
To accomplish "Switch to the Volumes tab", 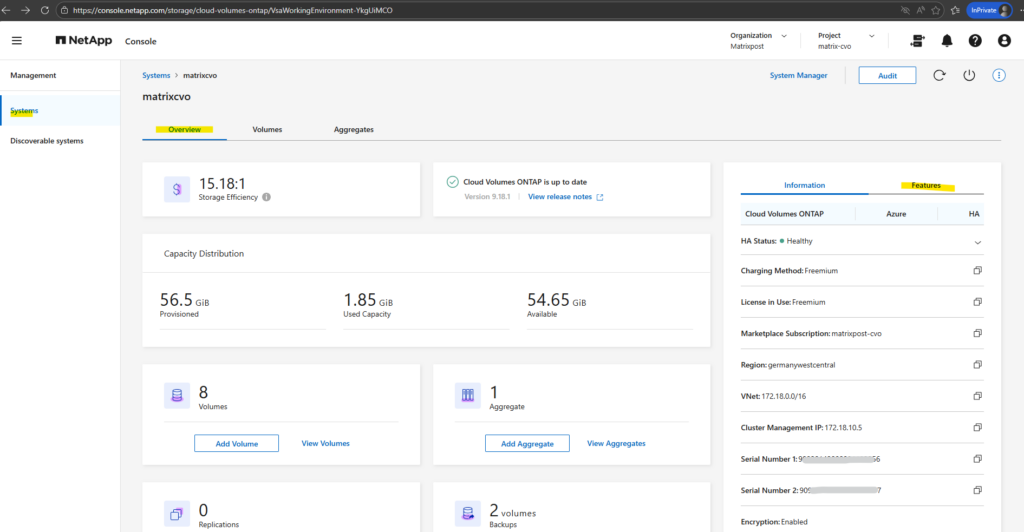I will [x=267, y=130].
